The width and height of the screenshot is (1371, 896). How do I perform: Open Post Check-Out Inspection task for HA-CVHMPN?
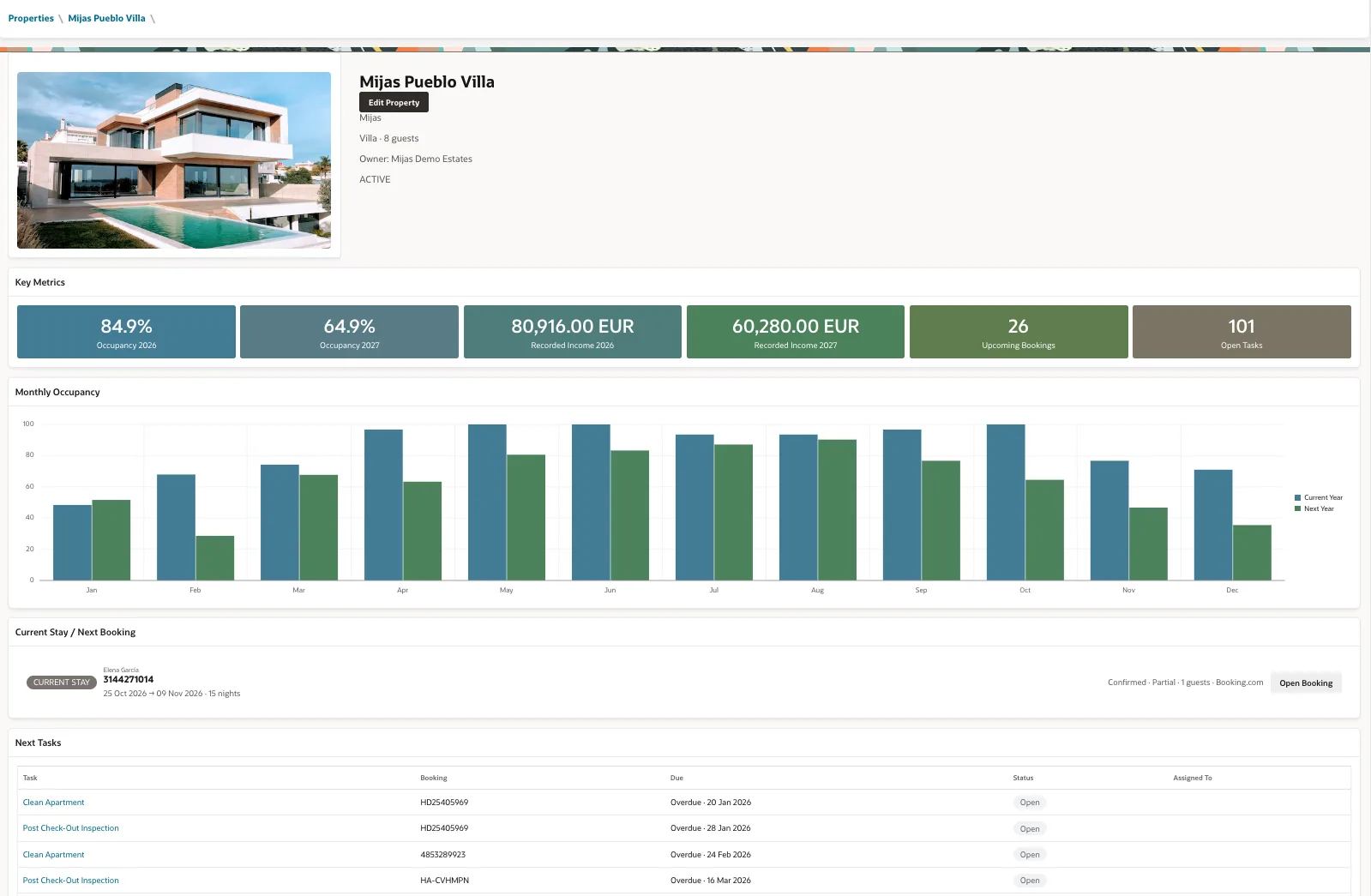pos(70,881)
